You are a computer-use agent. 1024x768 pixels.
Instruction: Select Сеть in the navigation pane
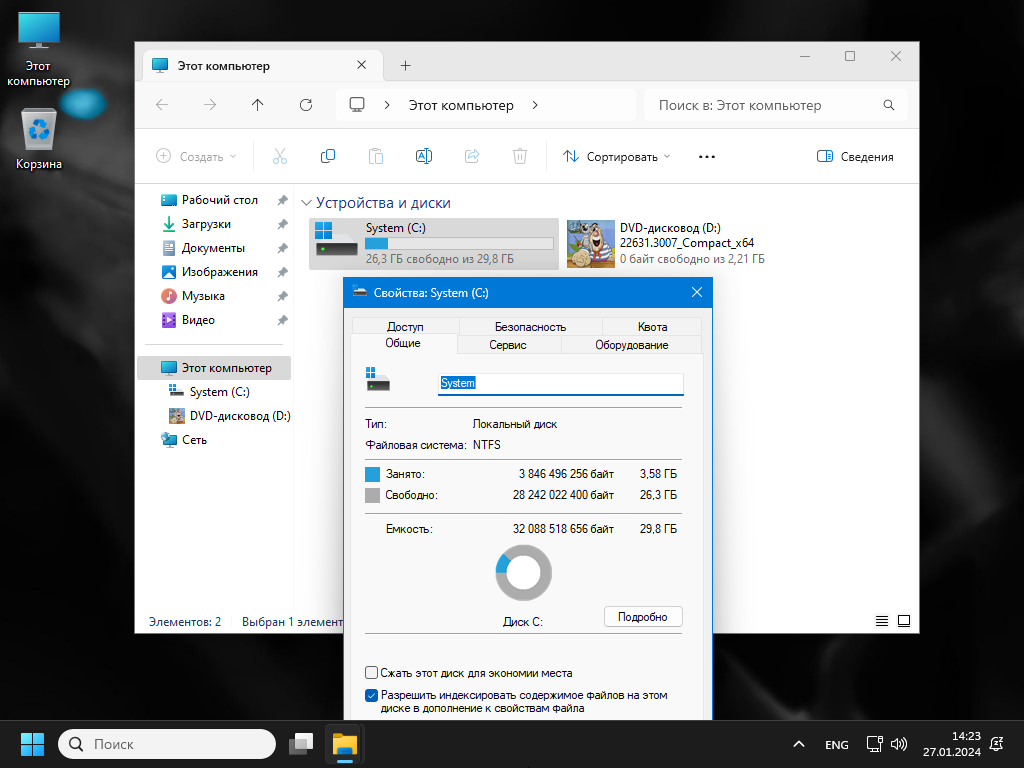click(194, 440)
